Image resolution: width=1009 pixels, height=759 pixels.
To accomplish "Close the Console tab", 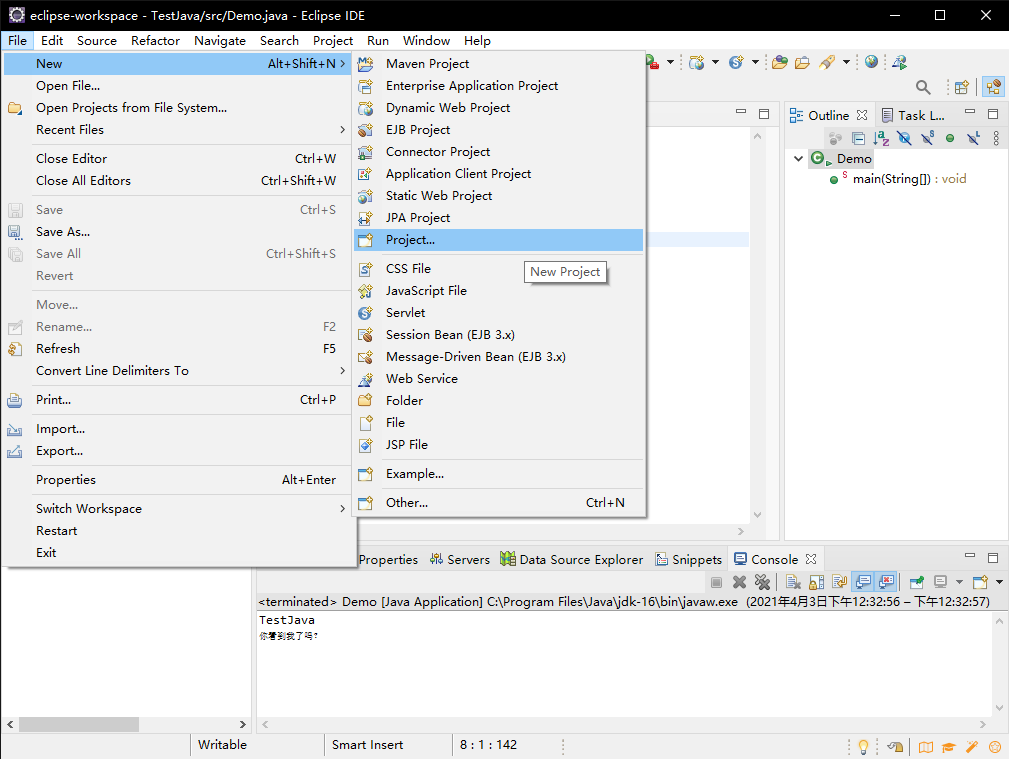I will pyautogui.click(x=811, y=559).
